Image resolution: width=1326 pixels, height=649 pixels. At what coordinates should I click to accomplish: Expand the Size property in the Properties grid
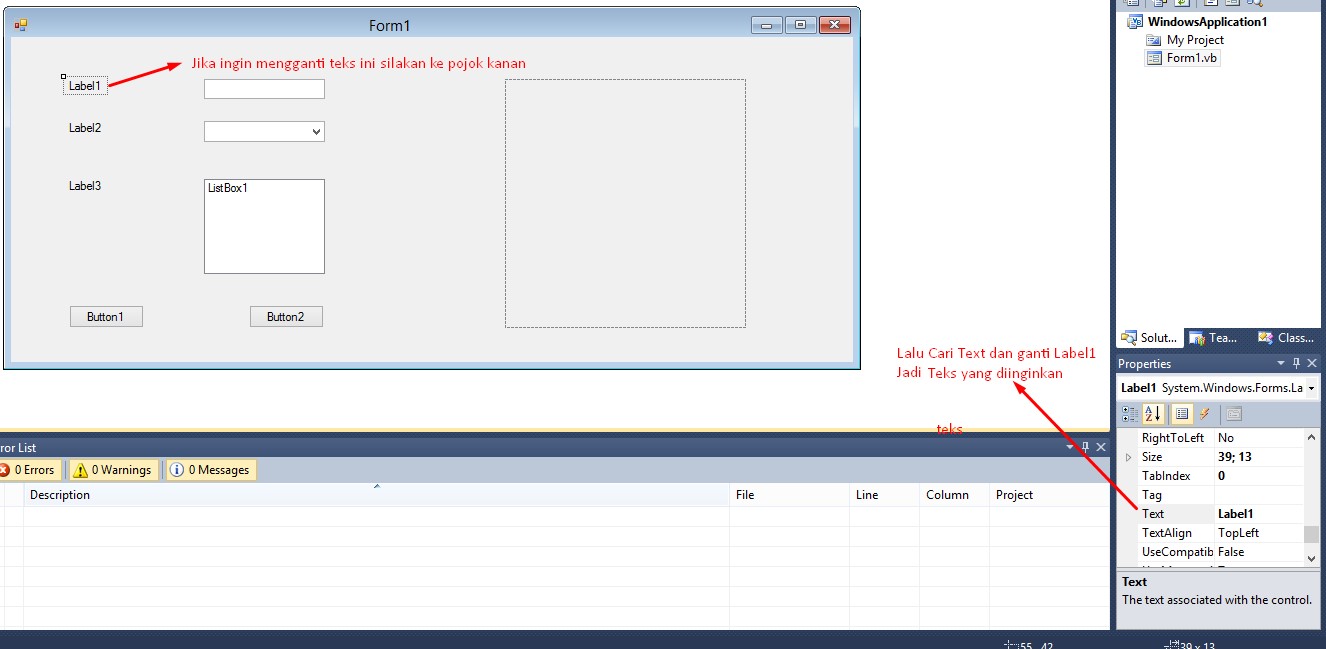pyautogui.click(x=1130, y=456)
